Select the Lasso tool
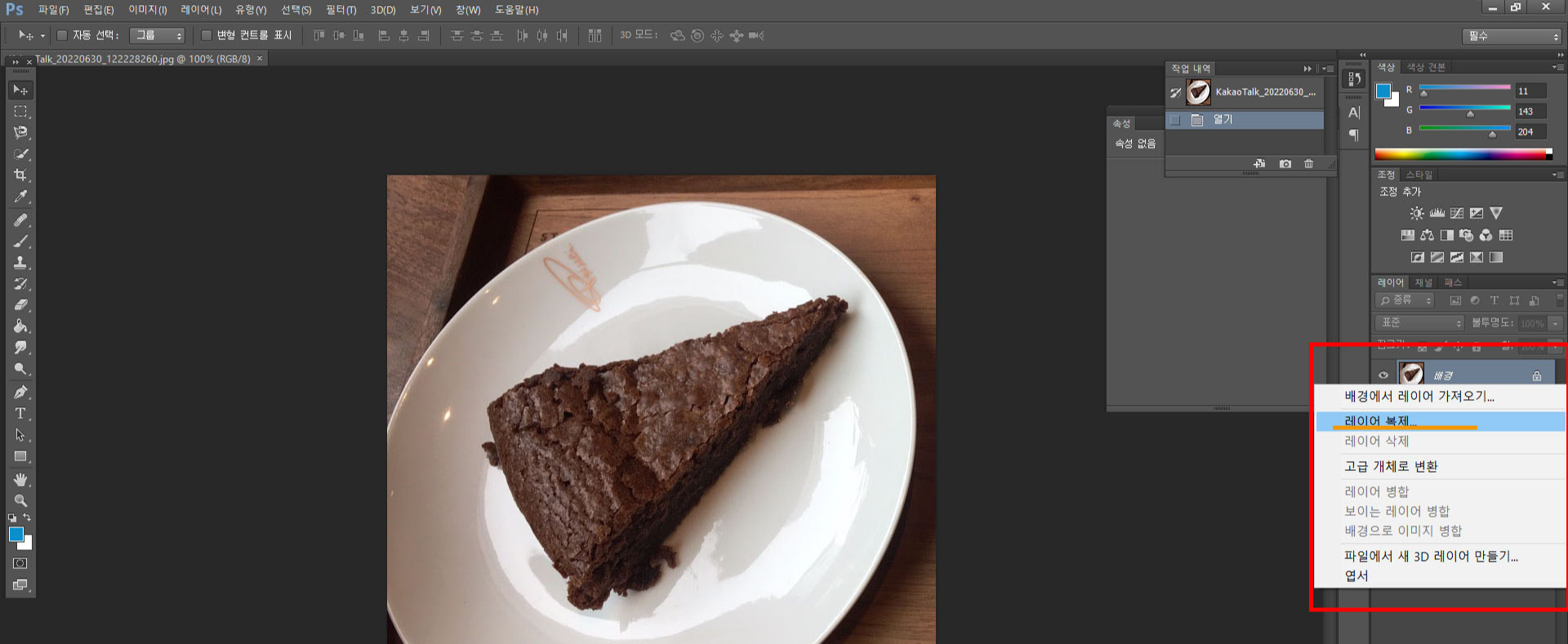This screenshot has height=644, width=1568. click(x=20, y=132)
